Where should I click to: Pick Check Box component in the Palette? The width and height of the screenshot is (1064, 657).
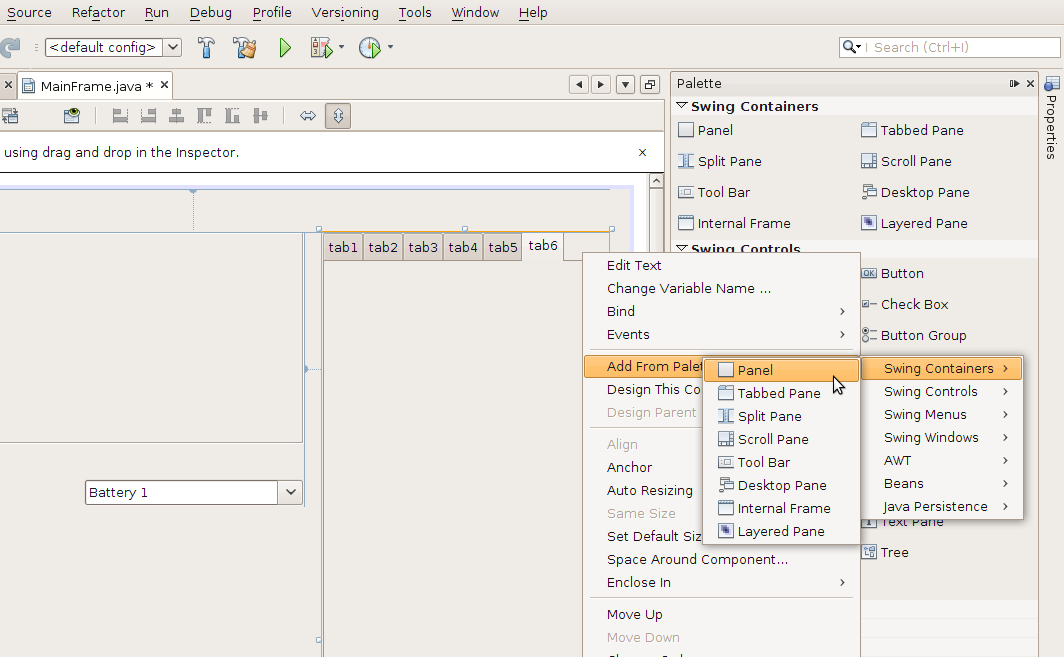click(x=905, y=305)
